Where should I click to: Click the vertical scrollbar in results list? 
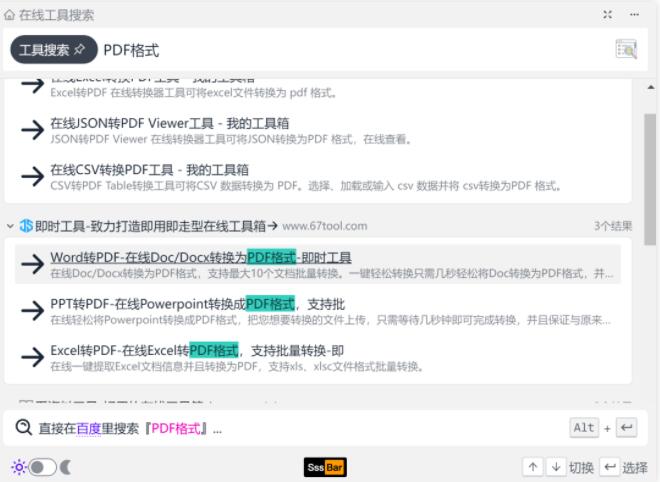click(x=650, y=180)
